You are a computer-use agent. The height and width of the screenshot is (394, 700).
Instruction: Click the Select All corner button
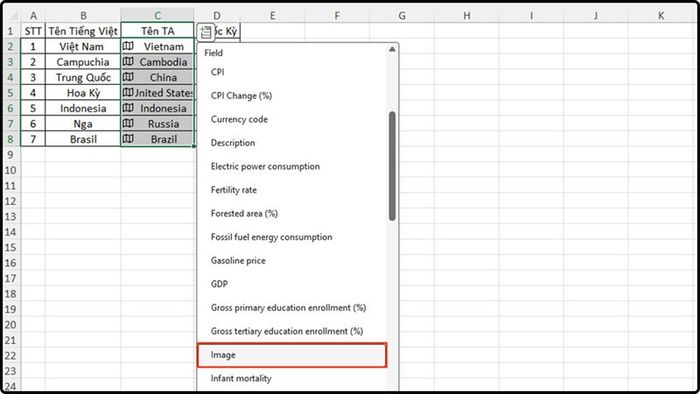click(12, 16)
